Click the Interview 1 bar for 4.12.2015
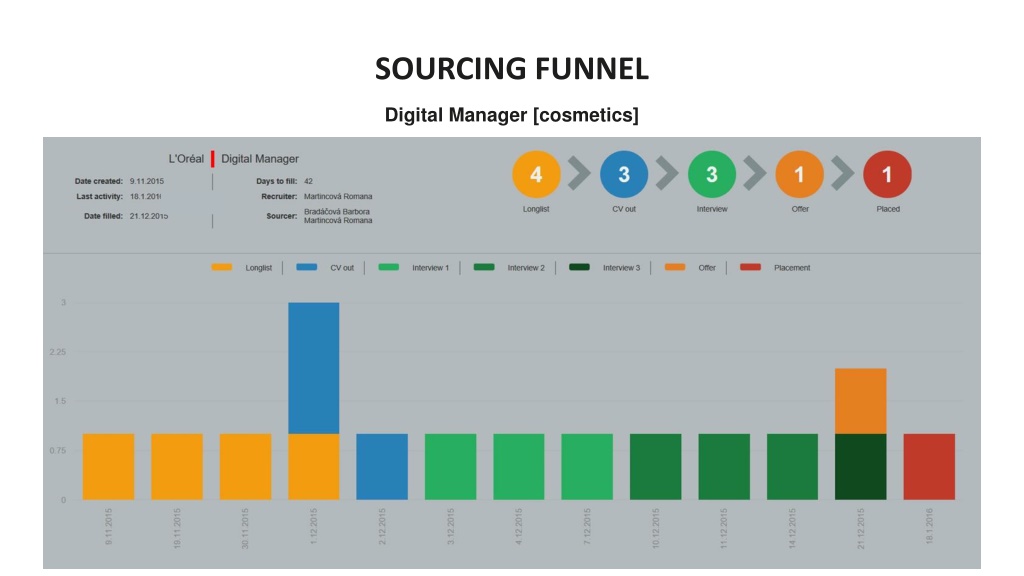This screenshot has height=576, width=1024. 519,467
